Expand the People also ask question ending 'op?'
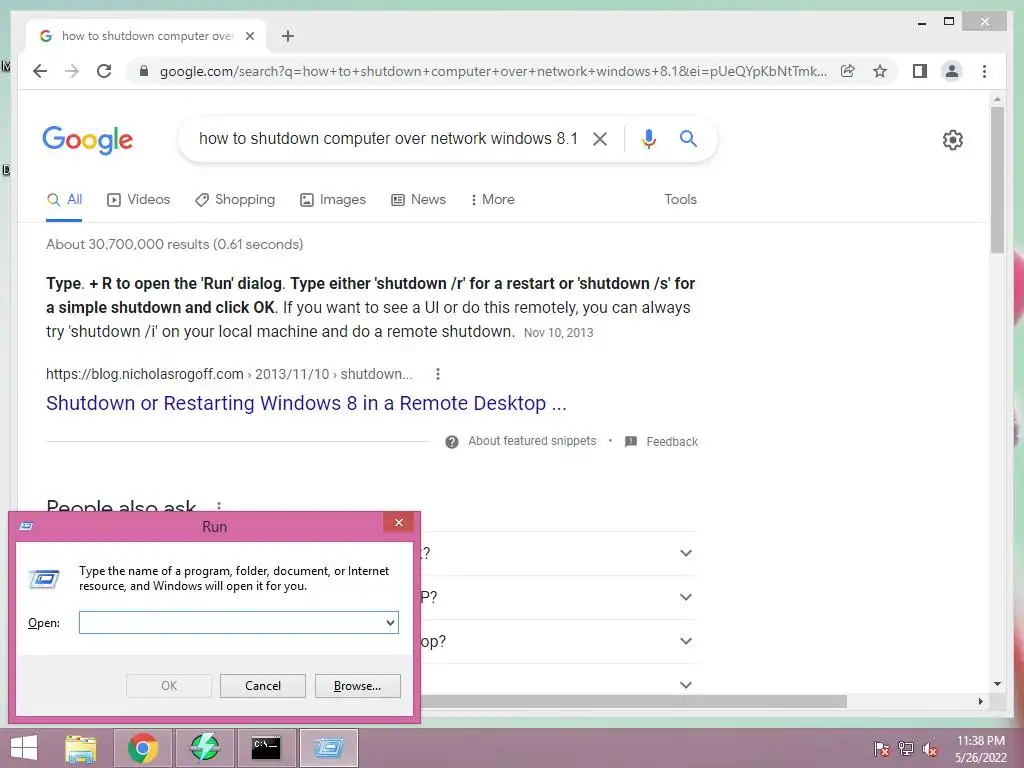Image resolution: width=1024 pixels, height=768 pixels. pos(686,641)
